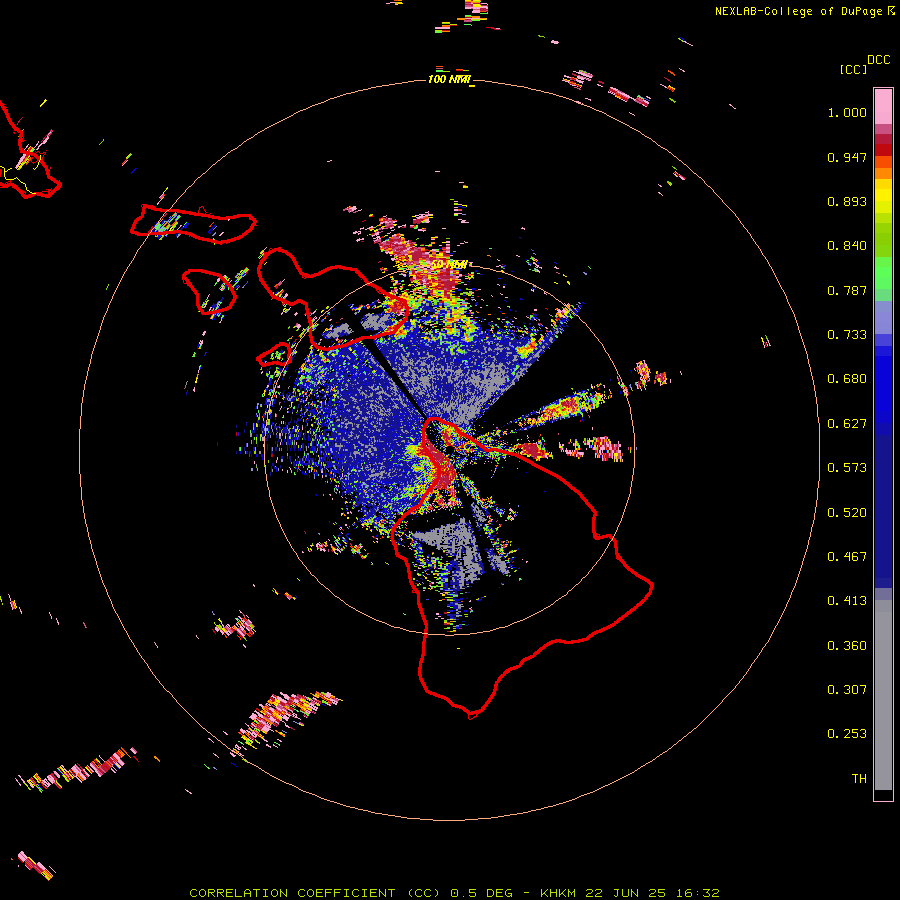900x900 pixels.
Task: Click the TH threshold label
Action: click(x=859, y=779)
